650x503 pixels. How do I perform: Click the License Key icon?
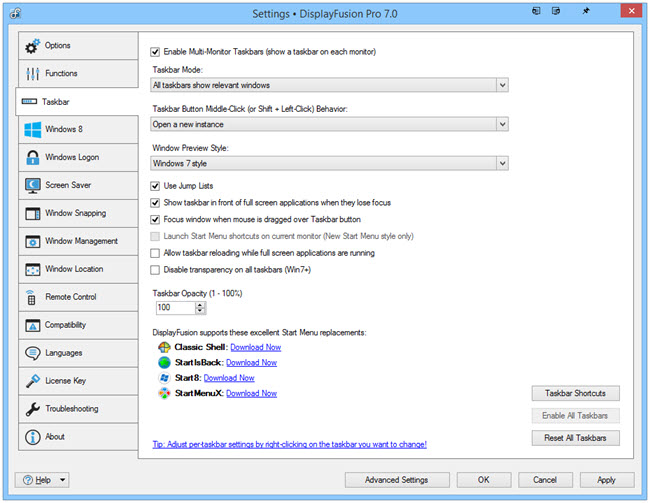[x=33, y=381]
